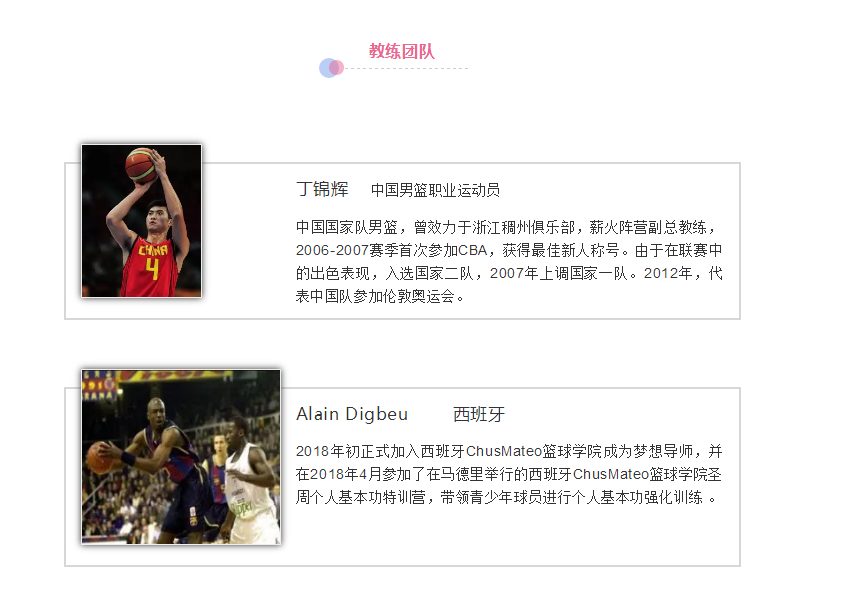
Task: Click the pink circle in heading decoration
Action: click(x=337, y=68)
